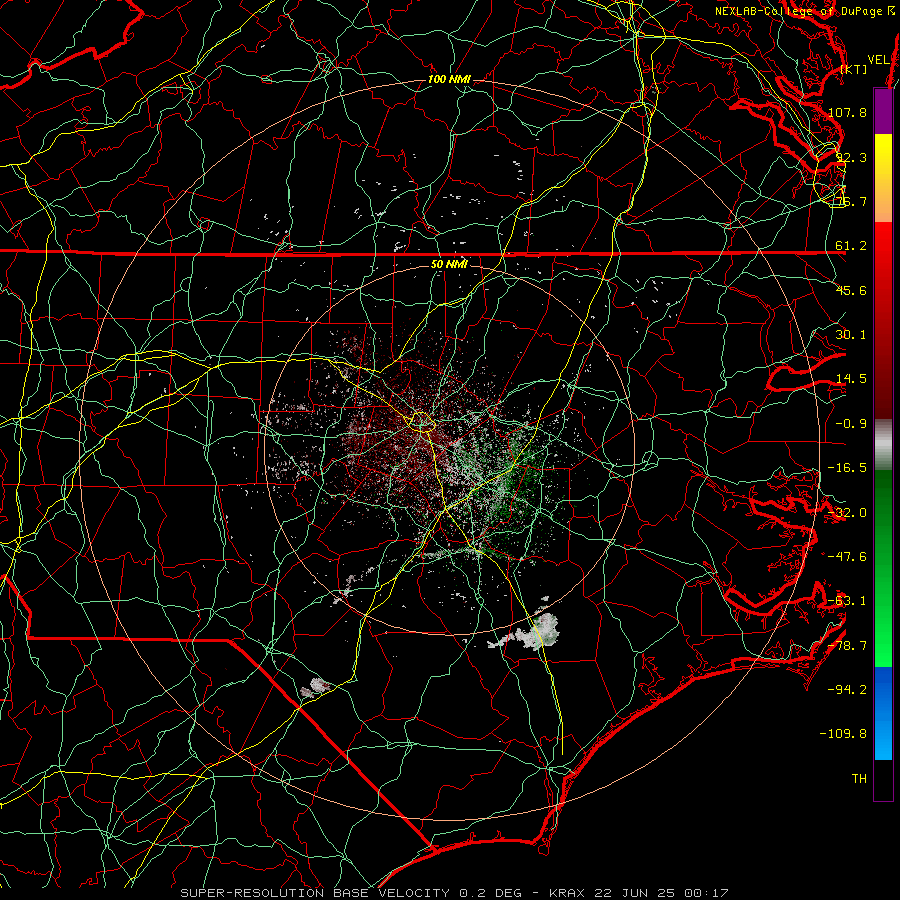Image resolution: width=900 pixels, height=900 pixels.
Task: Select the 76.7 velocity scale value
Action: [851, 201]
